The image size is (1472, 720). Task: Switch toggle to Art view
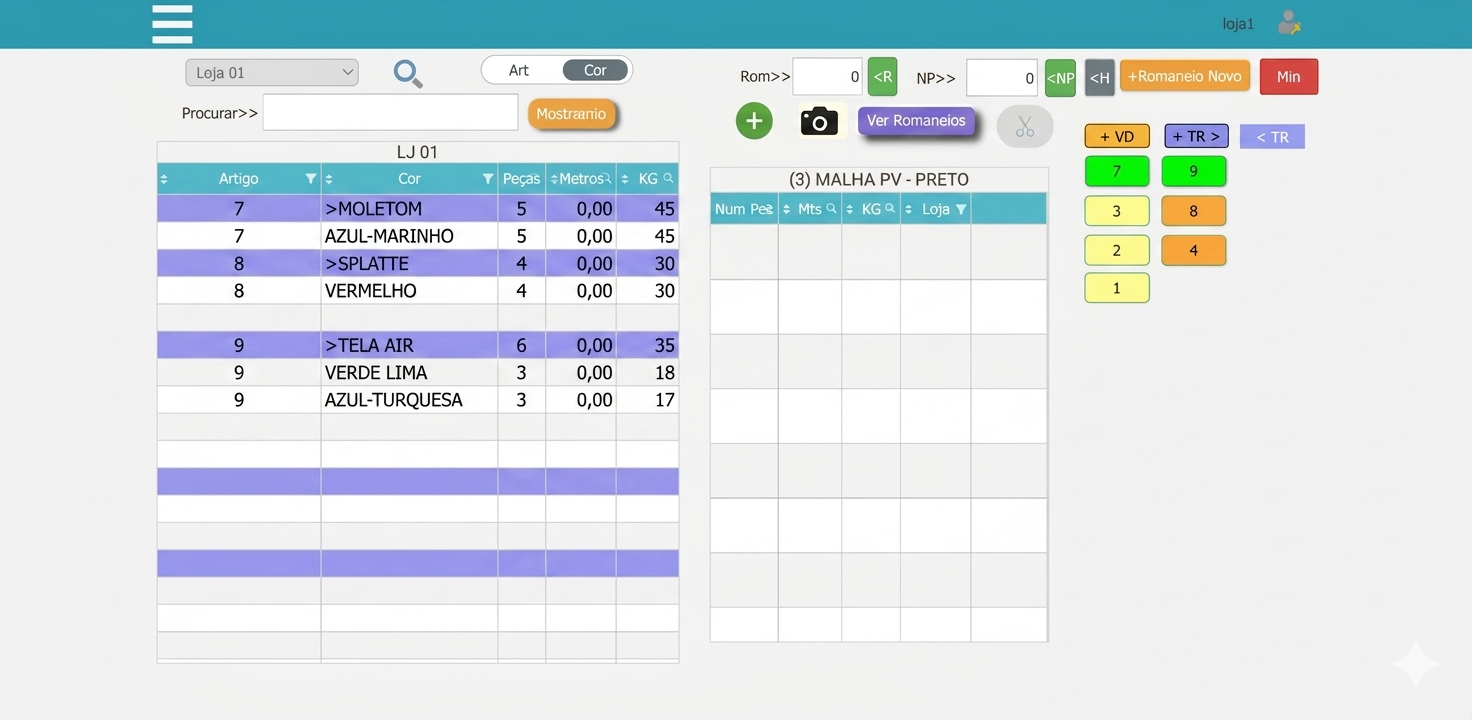(x=519, y=70)
